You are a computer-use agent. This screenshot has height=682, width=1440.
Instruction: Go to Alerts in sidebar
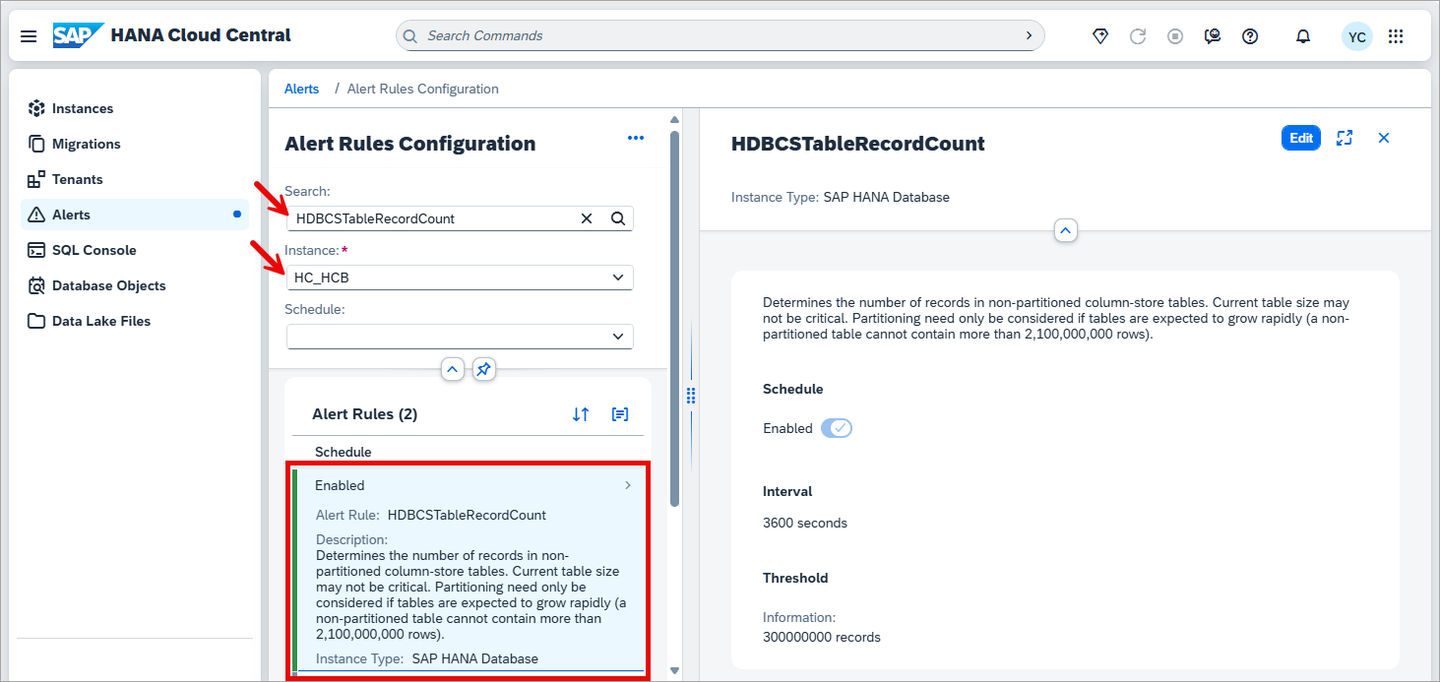[x=135, y=215]
